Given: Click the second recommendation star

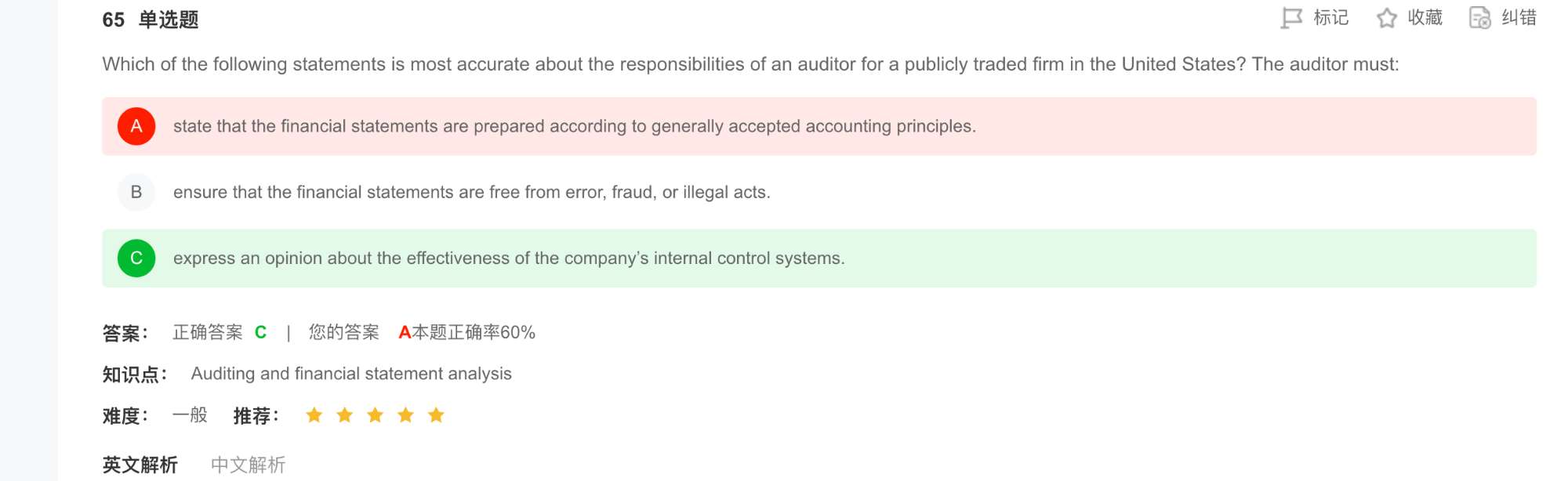Looking at the screenshot, I should click(345, 415).
